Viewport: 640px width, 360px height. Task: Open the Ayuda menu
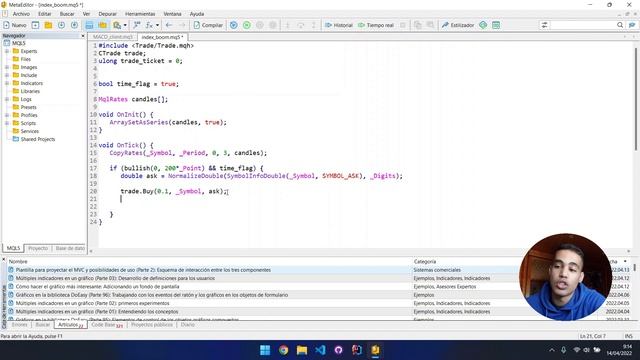pos(197,14)
